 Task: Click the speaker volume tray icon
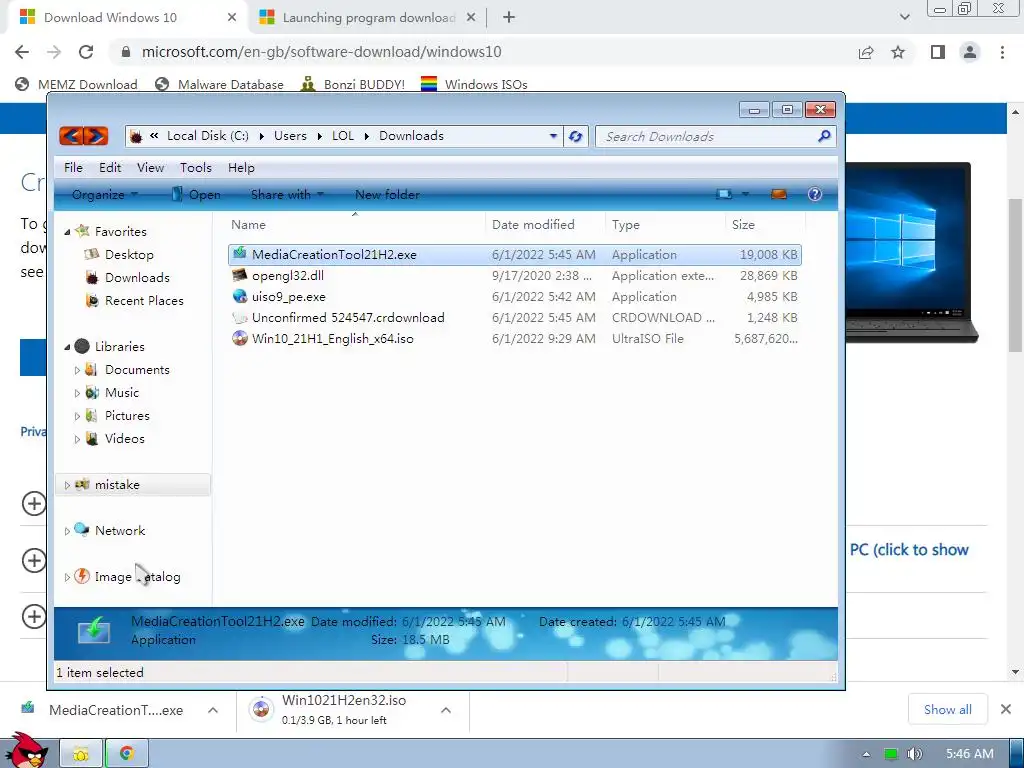(x=914, y=754)
